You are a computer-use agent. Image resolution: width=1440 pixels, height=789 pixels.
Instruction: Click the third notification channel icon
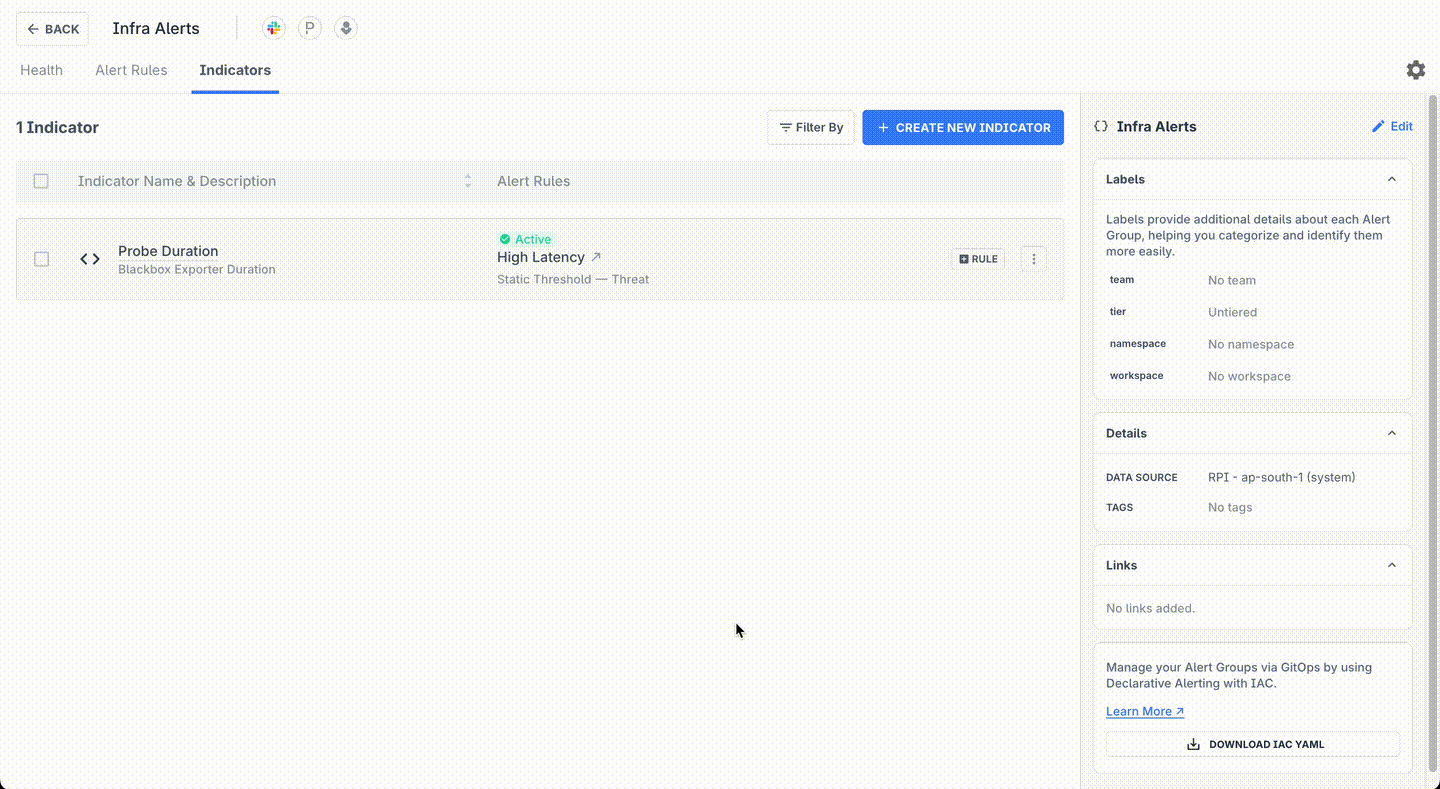[x=346, y=29]
